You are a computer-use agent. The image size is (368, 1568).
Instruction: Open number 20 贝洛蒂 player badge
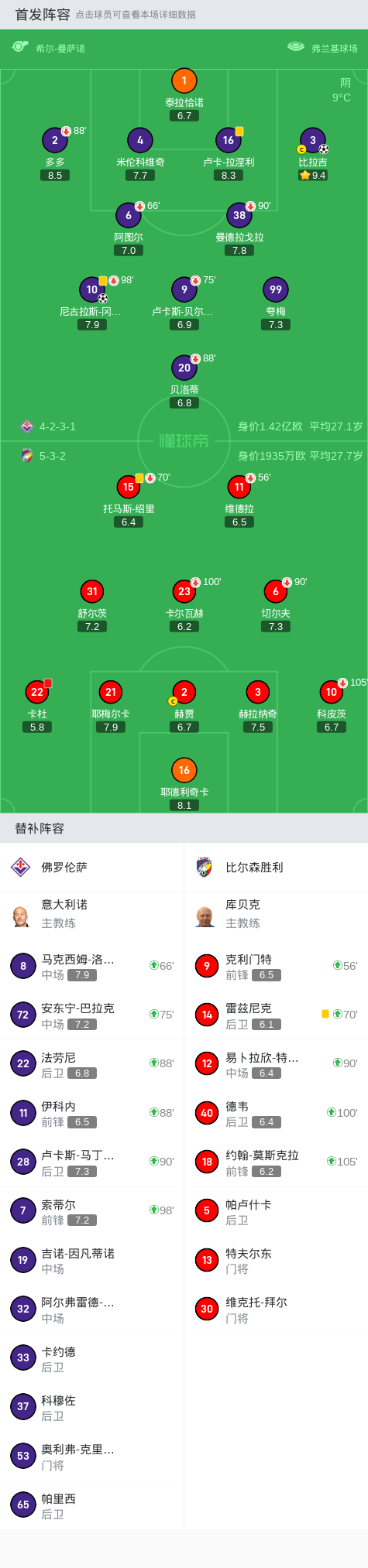(184, 368)
